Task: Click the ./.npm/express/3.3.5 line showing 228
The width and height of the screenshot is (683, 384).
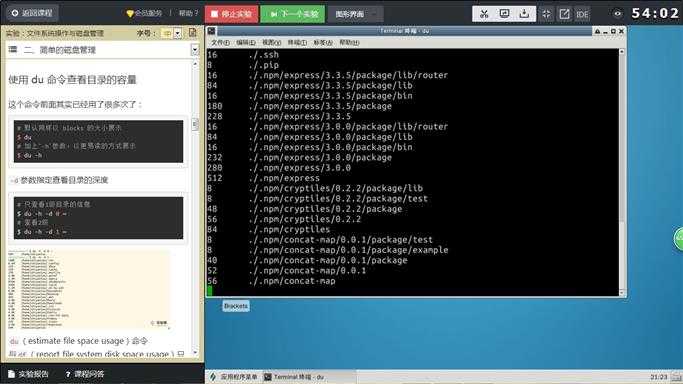Action: tap(279, 116)
